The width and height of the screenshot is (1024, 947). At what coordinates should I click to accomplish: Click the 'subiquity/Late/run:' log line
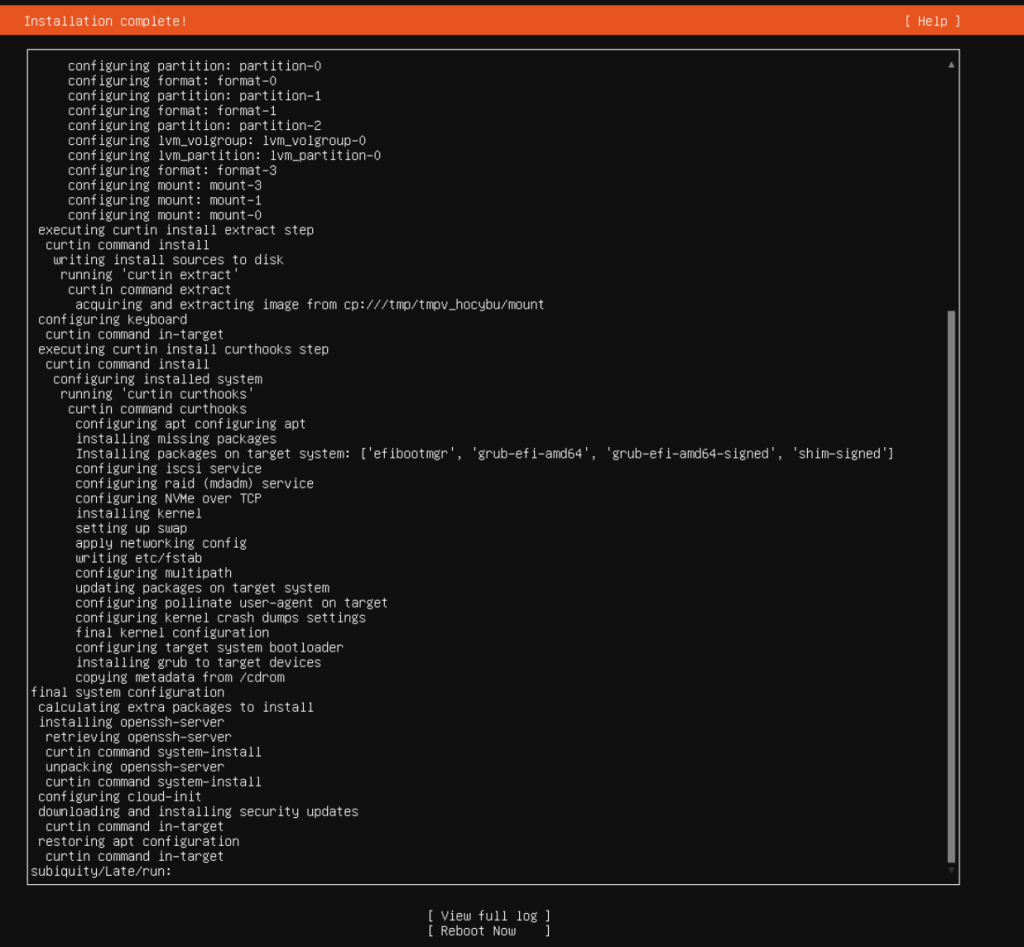[x=101, y=871]
